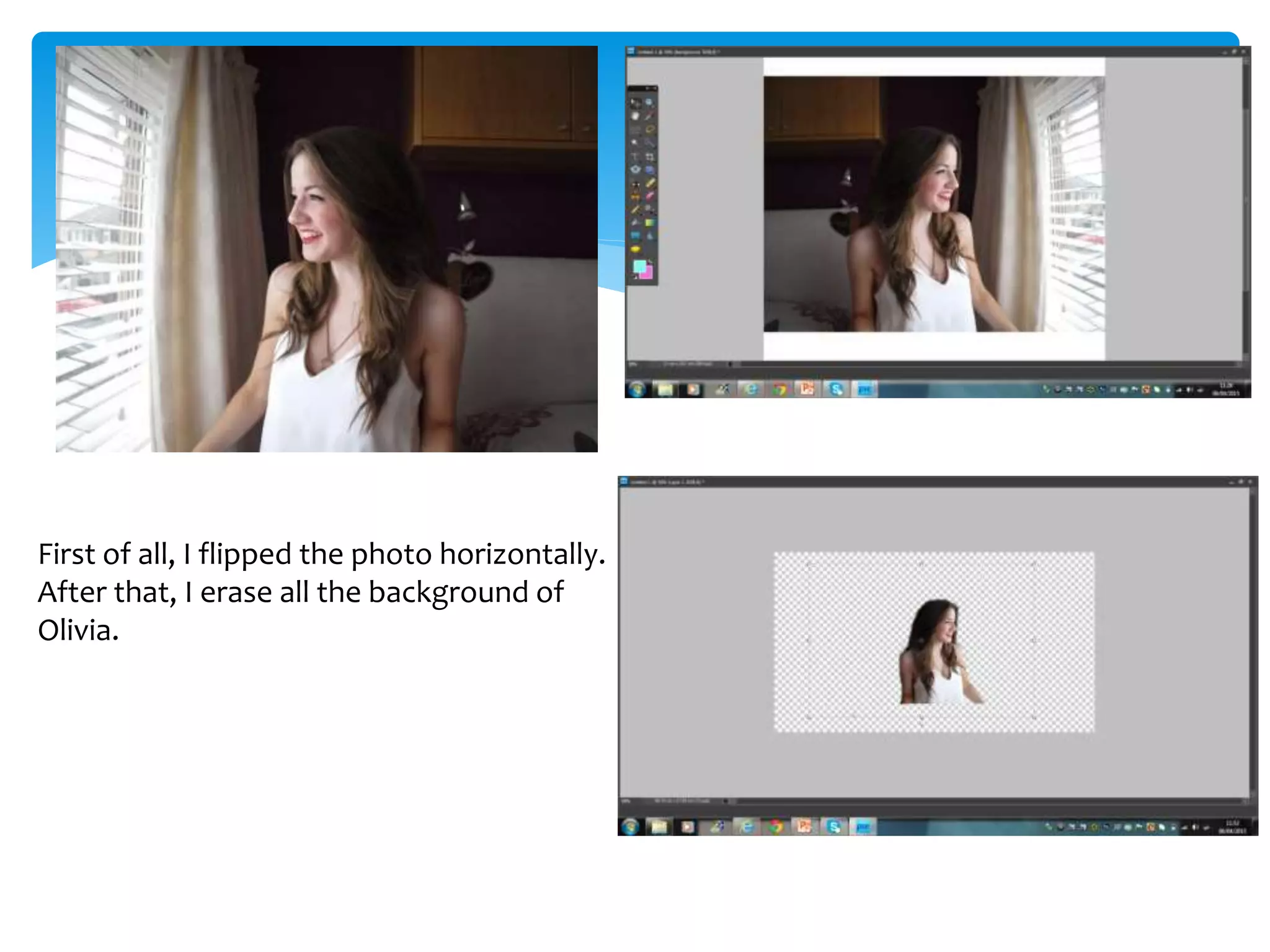Image resolution: width=1270 pixels, height=952 pixels.
Task: Choose the Eyedropper tool
Action: click(649, 115)
